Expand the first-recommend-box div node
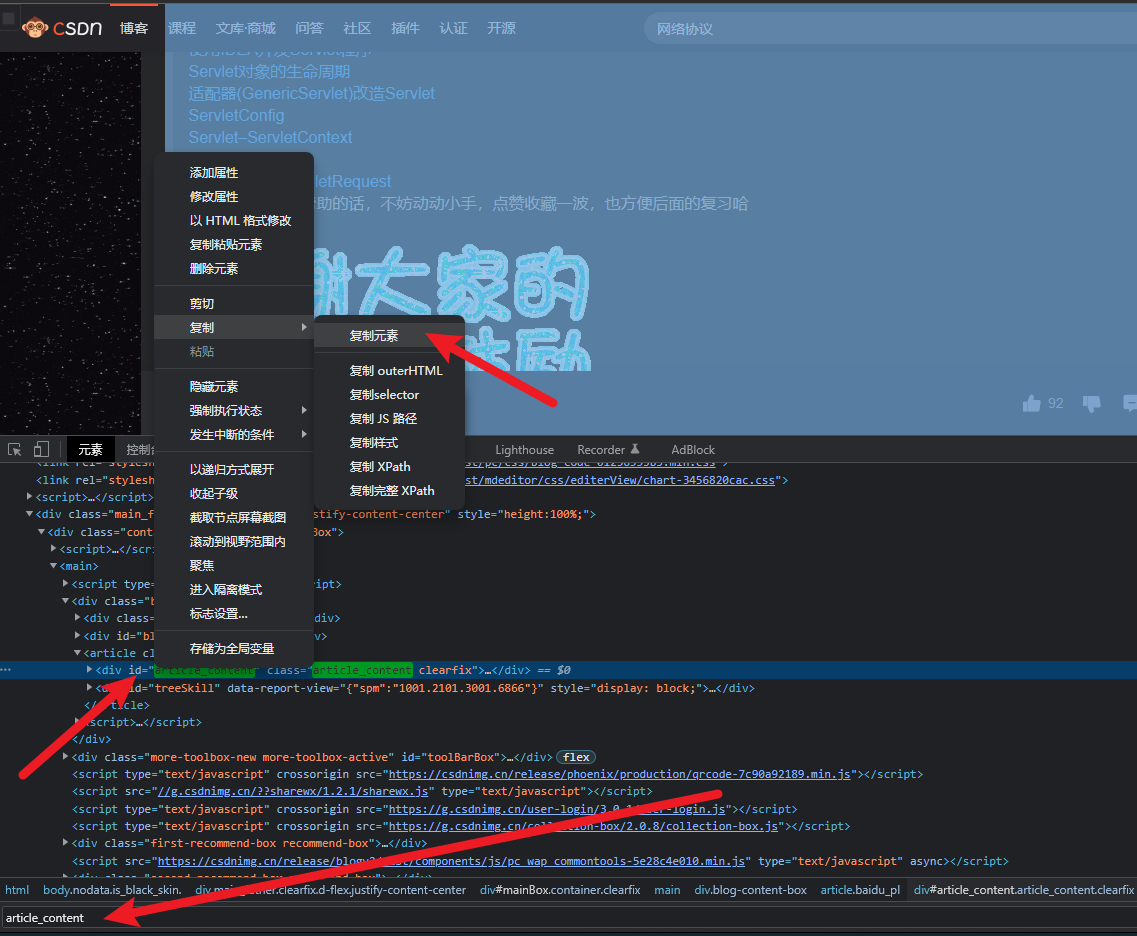 point(66,842)
